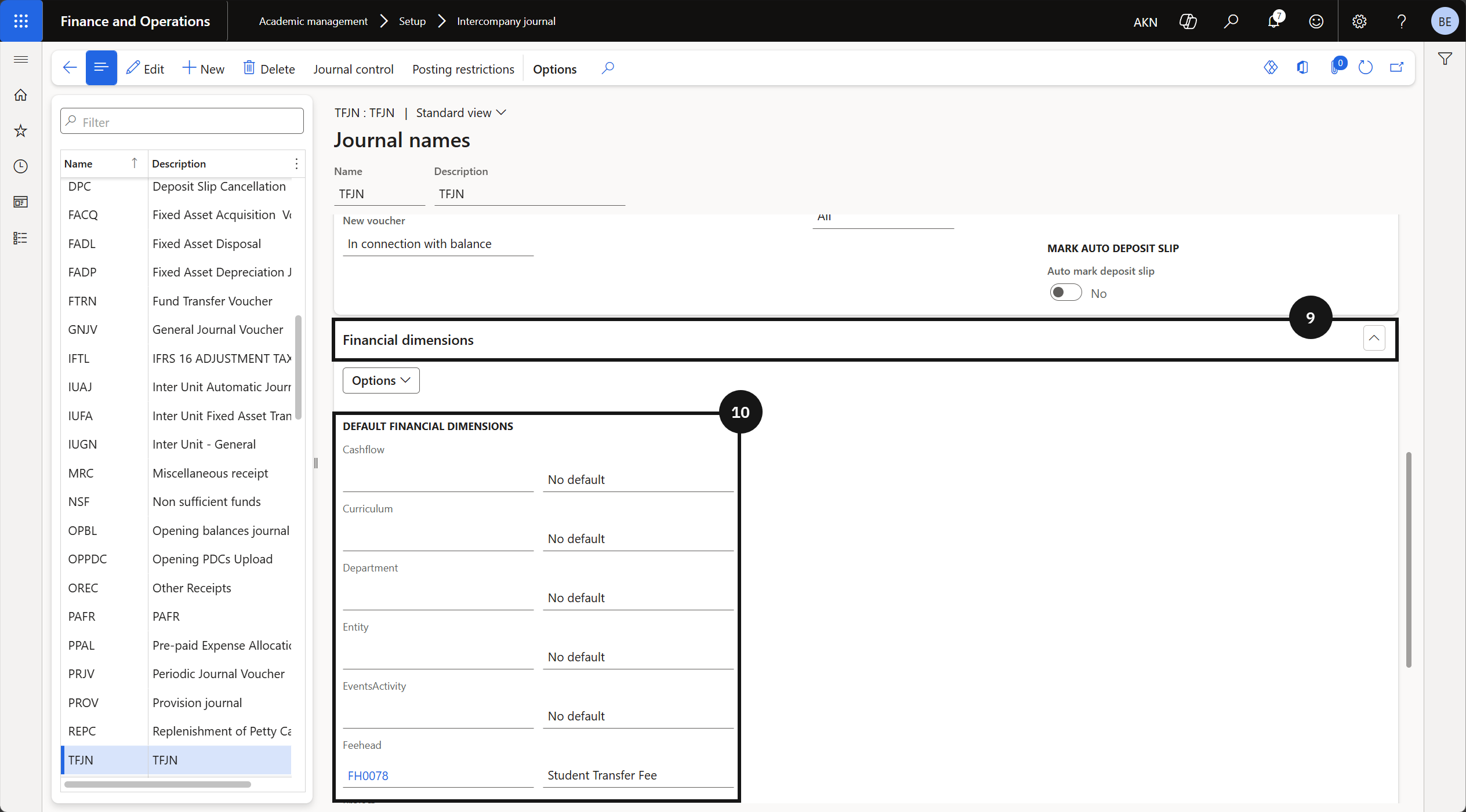Open notifications bell
The height and width of the screenshot is (812, 1466).
[x=1274, y=21]
